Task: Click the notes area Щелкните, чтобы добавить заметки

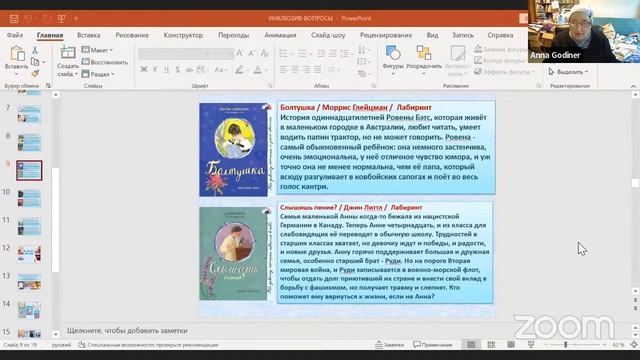Action: point(127,331)
